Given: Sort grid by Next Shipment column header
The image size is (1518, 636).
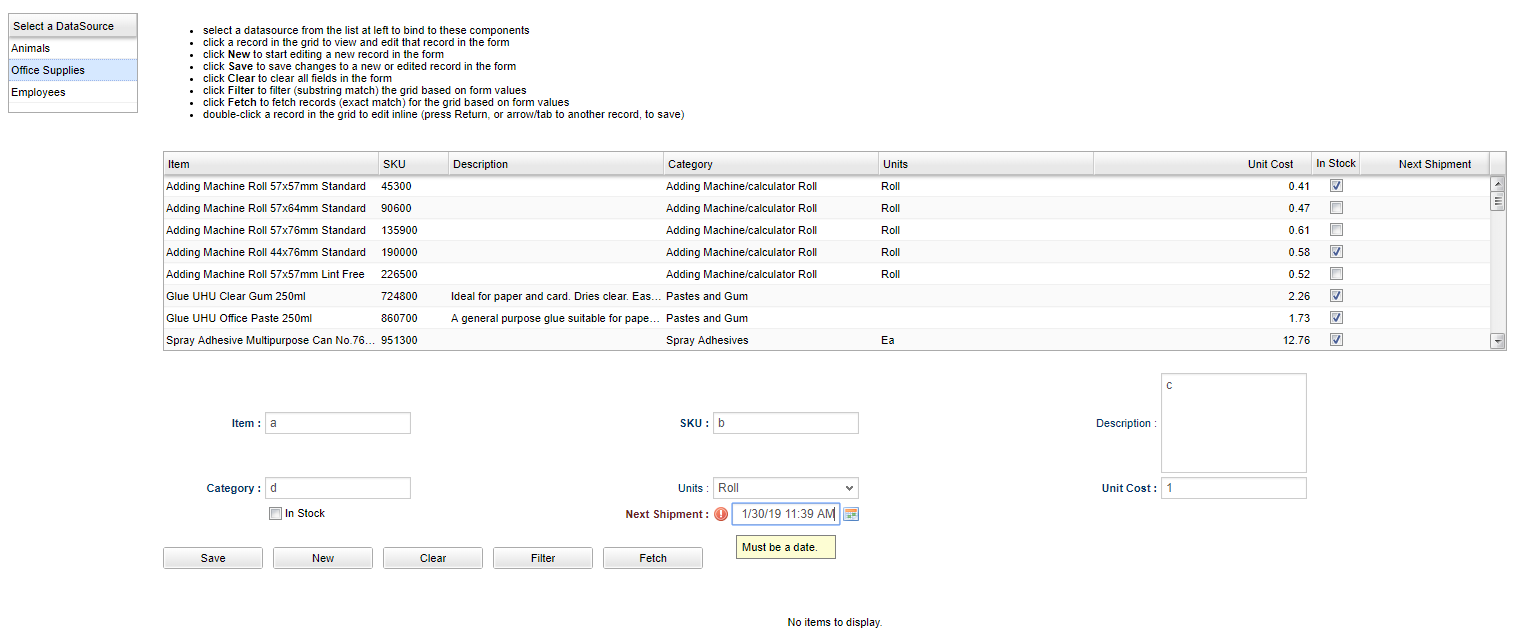Looking at the screenshot, I should pyautogui.click(x=1425, y=164).
